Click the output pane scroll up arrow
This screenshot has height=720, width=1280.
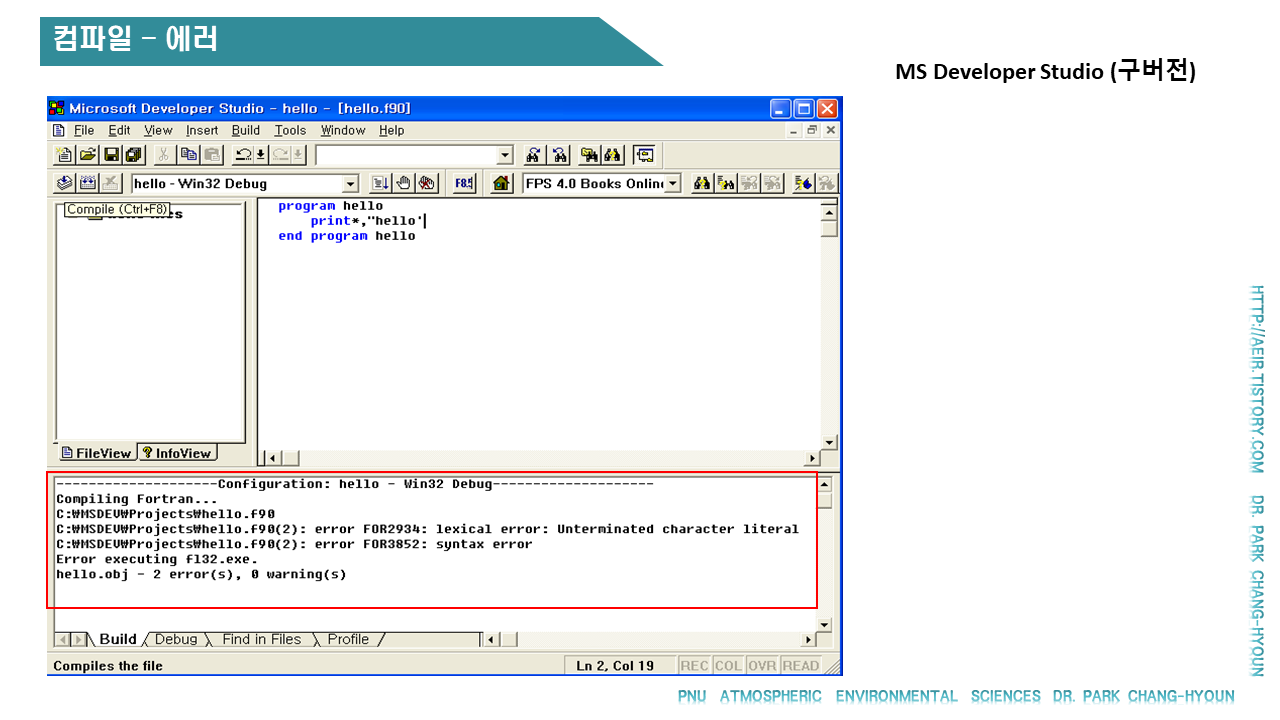825,485
